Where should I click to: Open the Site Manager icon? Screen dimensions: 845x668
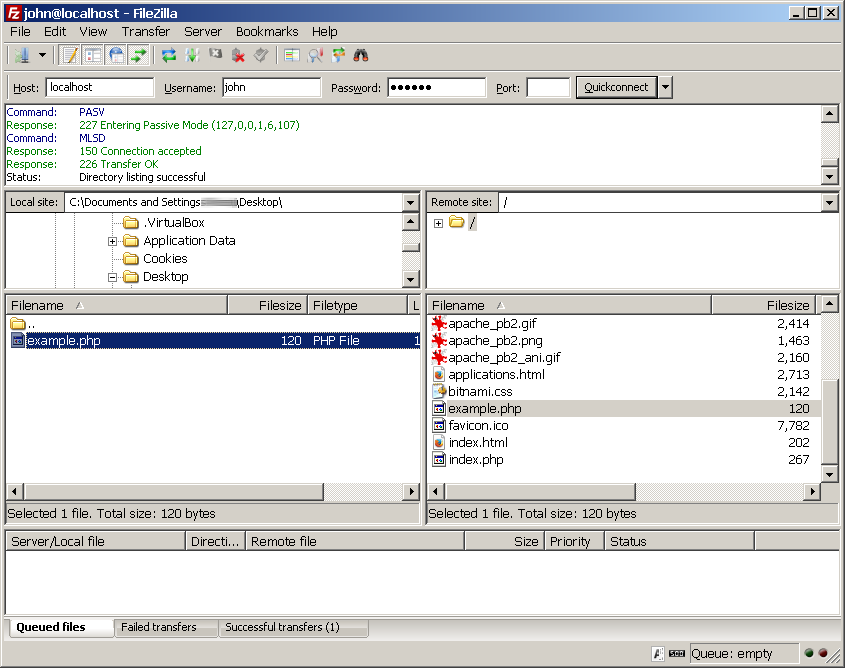point(22,55)
